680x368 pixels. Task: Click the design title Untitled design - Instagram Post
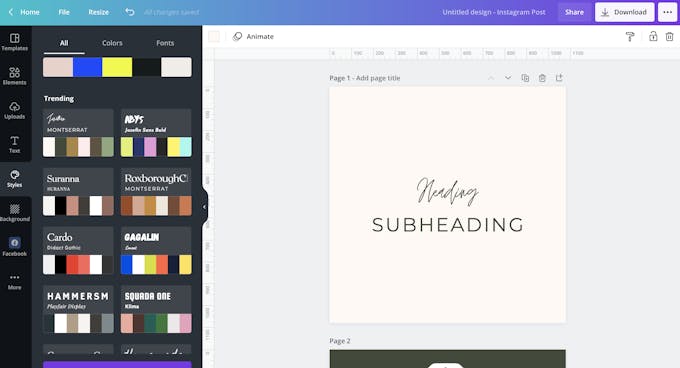(x=494, y=12)
